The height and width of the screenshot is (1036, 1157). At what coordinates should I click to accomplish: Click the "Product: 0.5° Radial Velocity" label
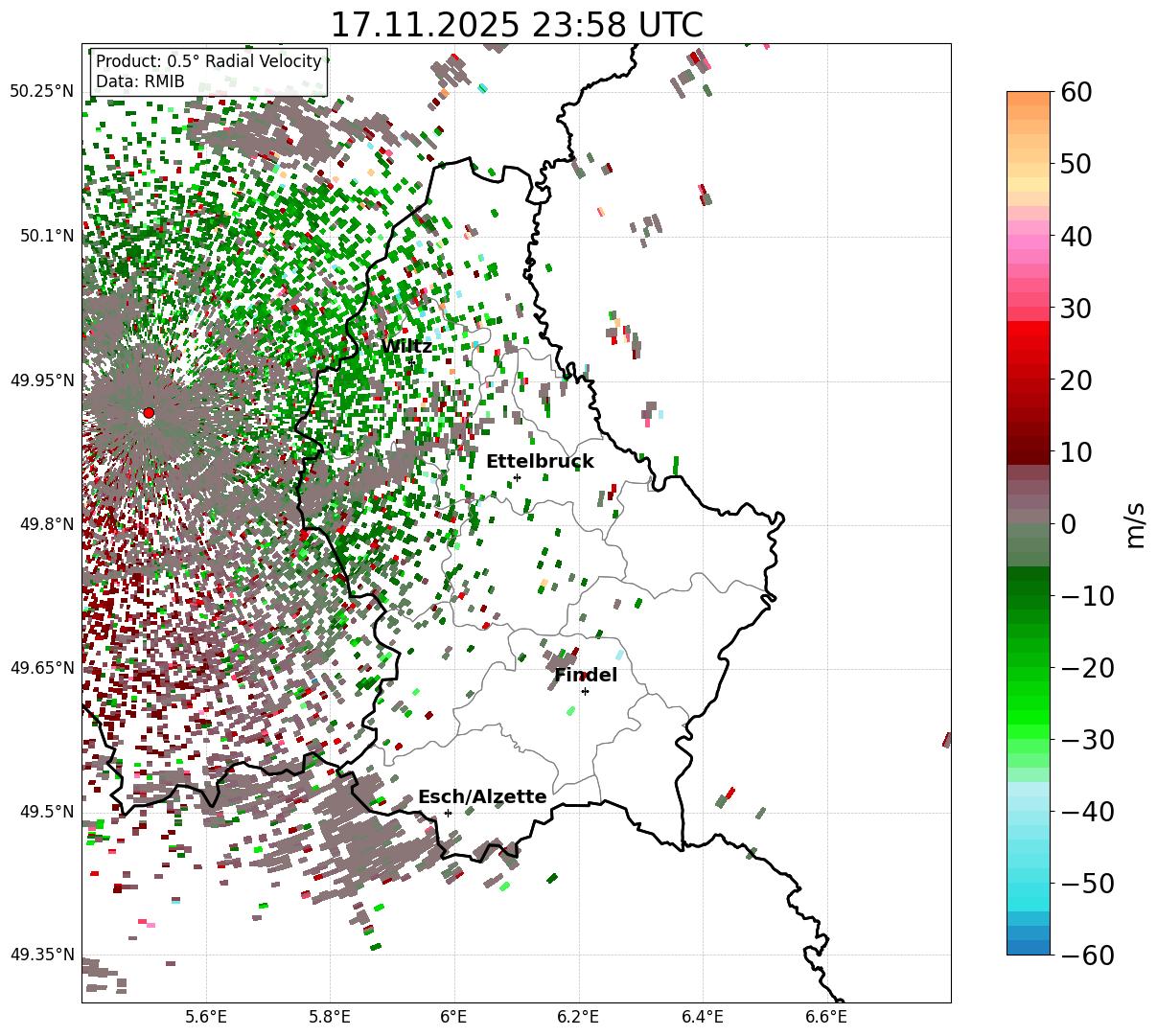(x=209, y=61)
